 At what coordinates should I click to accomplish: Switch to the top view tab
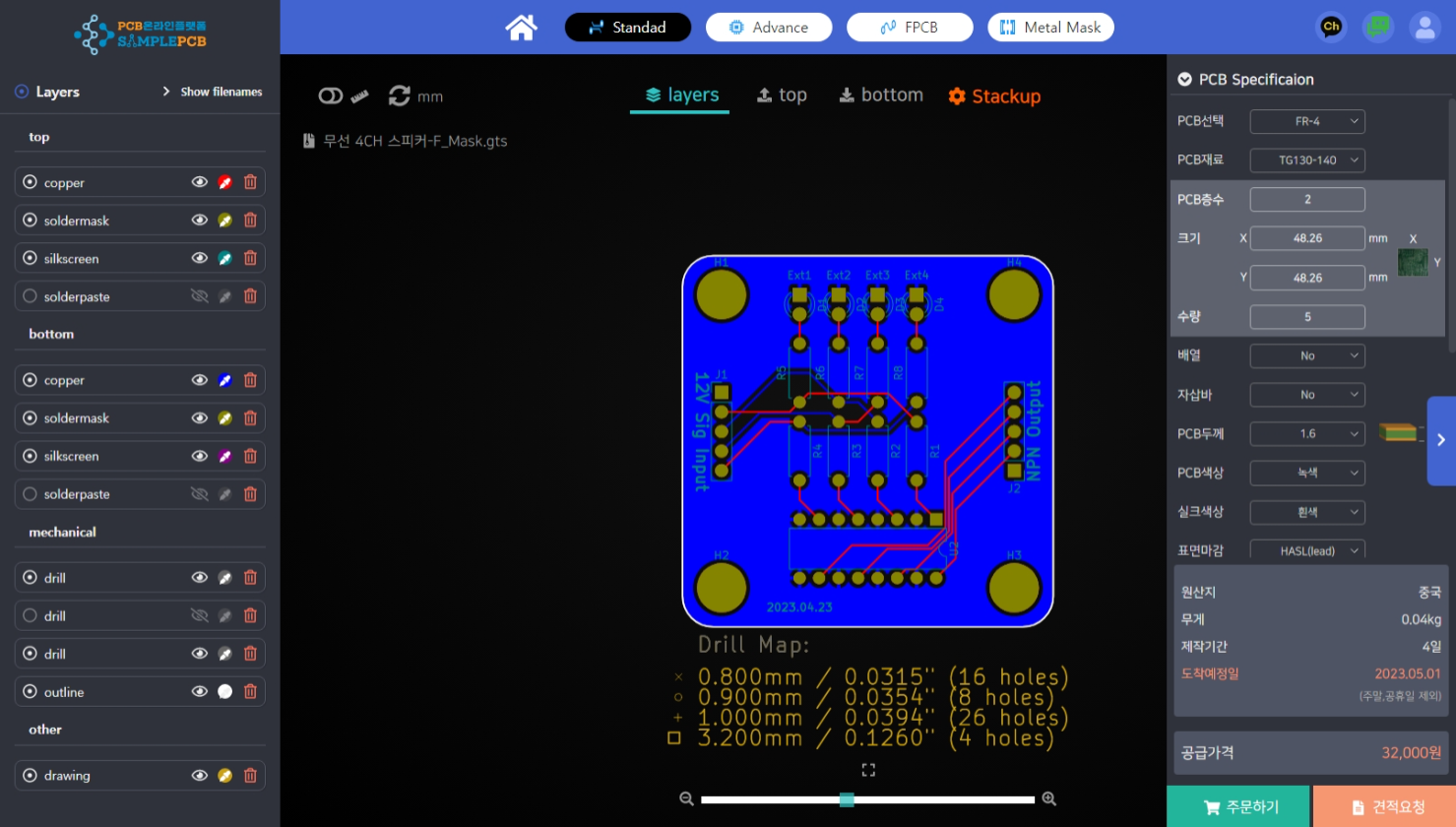[x=782, y=95]
